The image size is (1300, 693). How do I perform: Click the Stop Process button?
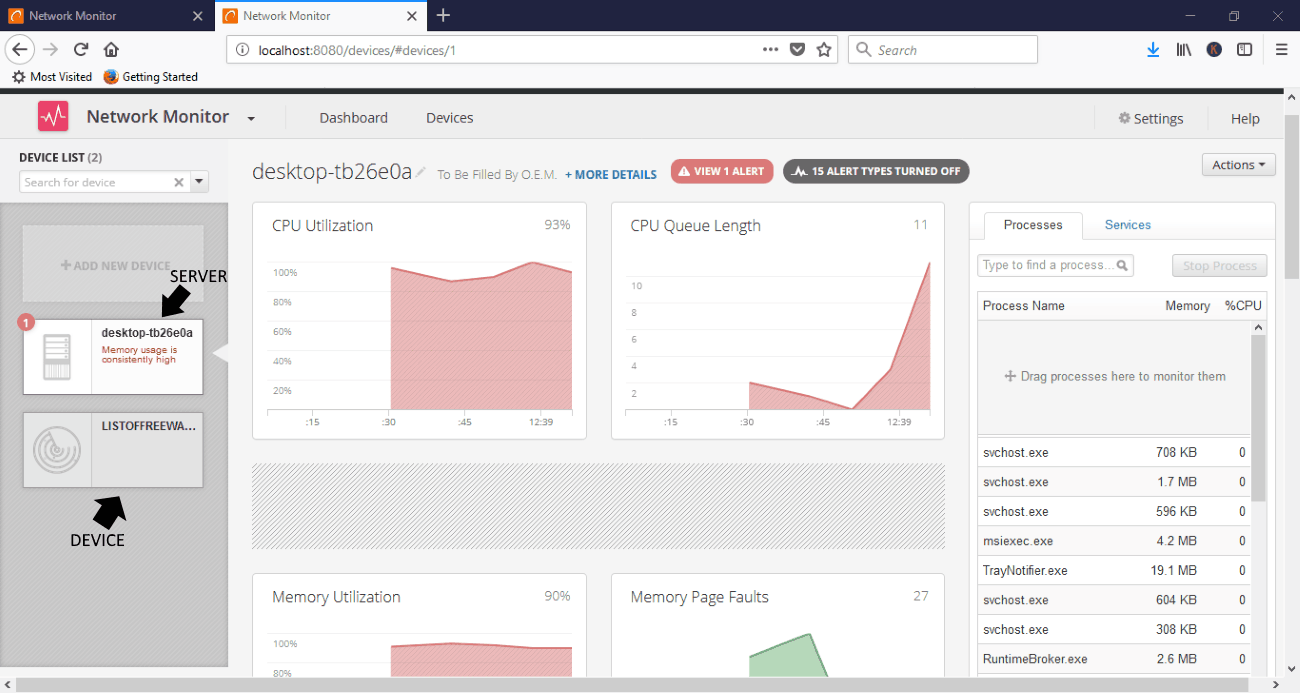point(1219,266)
